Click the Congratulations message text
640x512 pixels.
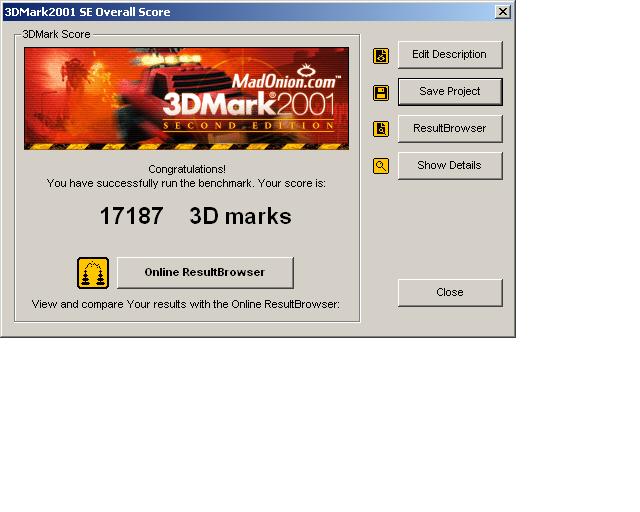[186, 169]
